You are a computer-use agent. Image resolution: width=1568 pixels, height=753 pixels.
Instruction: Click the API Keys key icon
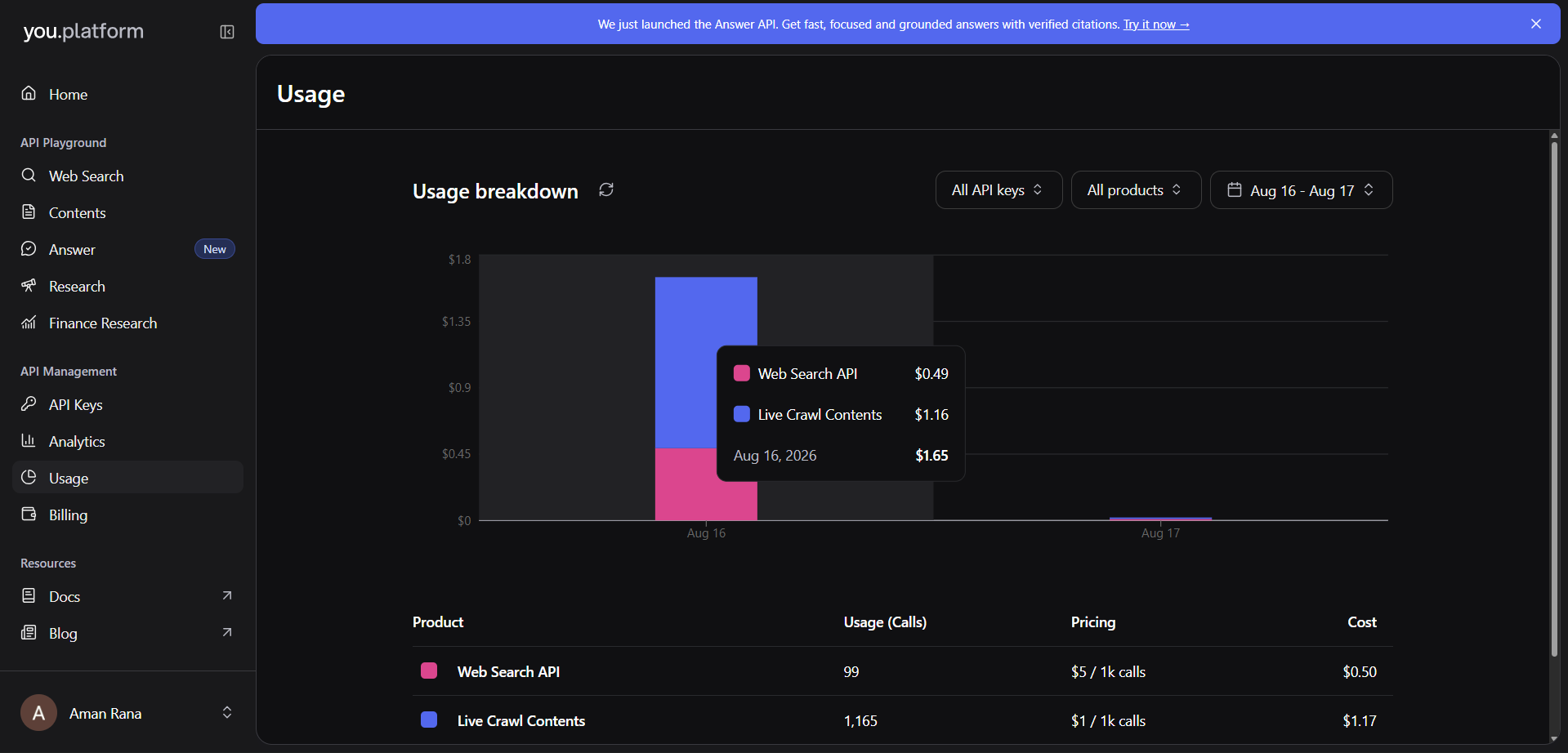tap(29, 403)
